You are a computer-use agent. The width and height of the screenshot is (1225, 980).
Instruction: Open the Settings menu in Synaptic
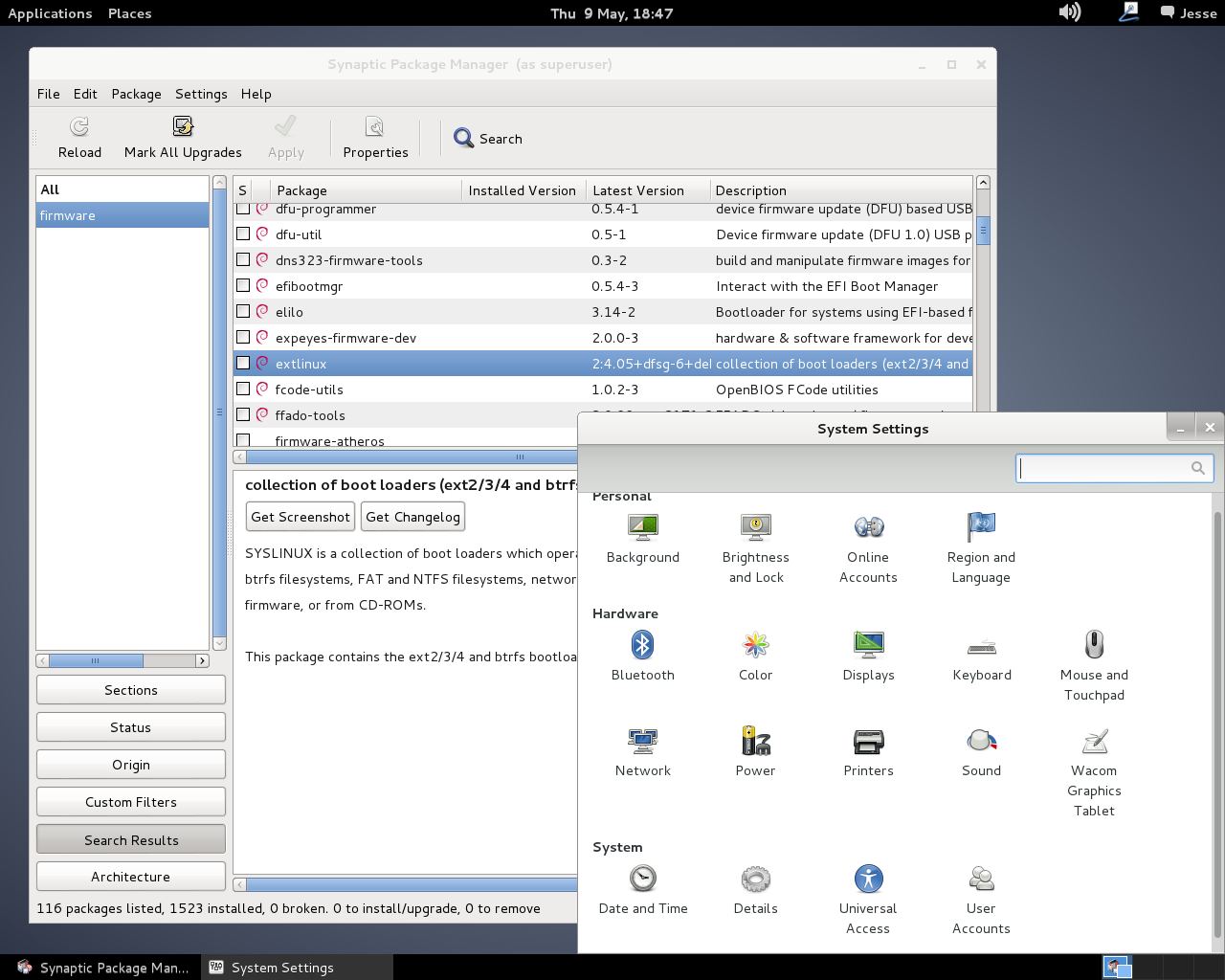[201, 94]
